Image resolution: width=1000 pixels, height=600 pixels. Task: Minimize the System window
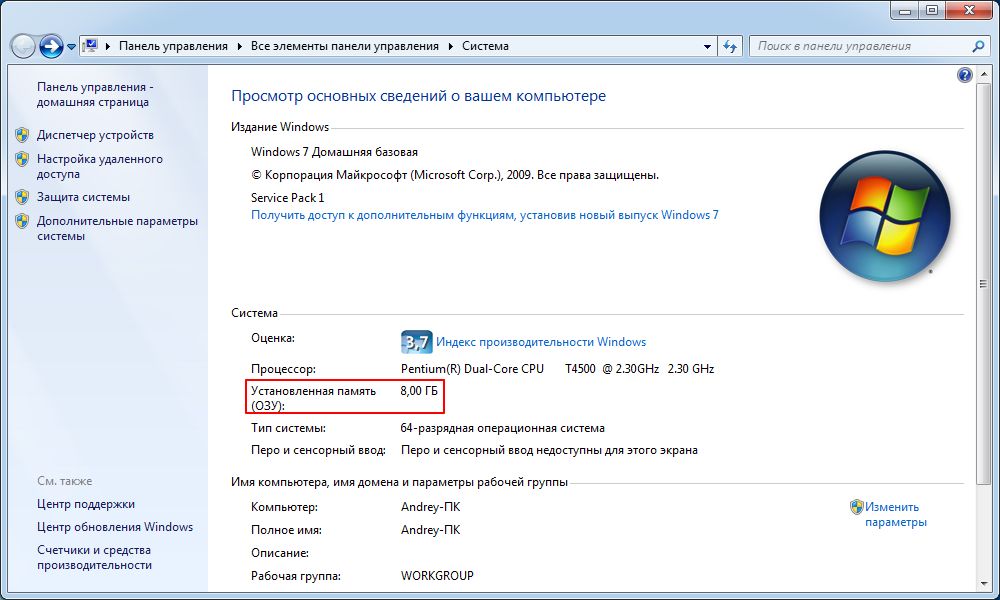point(906,10)
